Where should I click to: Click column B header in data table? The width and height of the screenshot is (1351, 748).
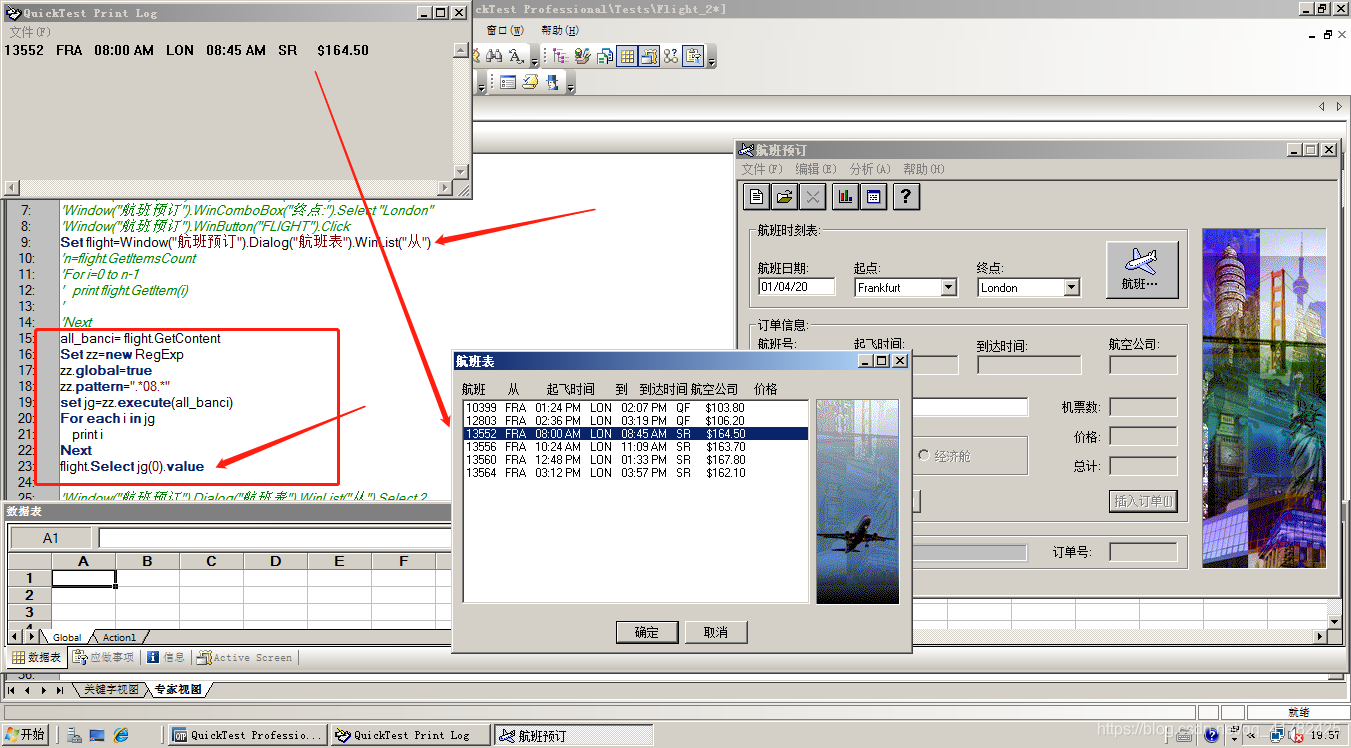(x=147, y=561)
